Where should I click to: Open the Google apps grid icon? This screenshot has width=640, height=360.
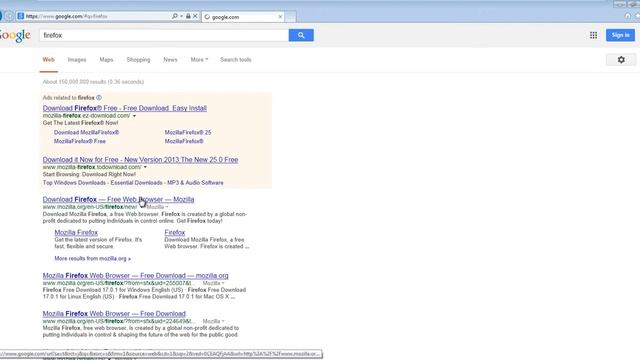tap(593, 36)
